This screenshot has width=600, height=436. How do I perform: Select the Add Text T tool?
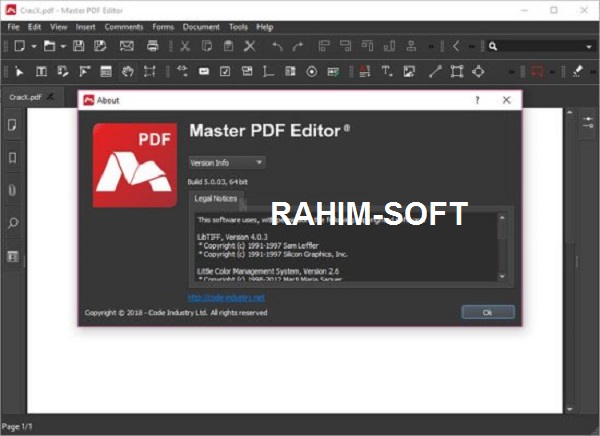(x=386, y=72)
